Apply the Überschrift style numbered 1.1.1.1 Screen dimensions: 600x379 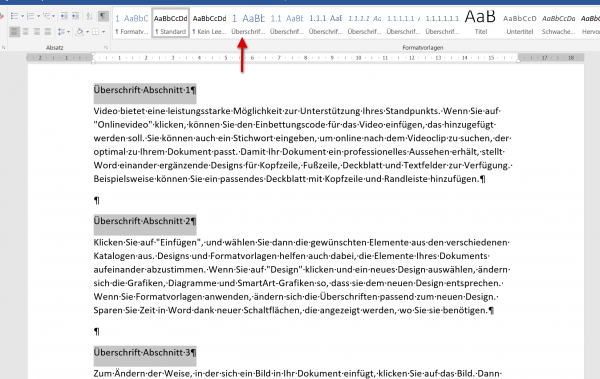point(365,24)
